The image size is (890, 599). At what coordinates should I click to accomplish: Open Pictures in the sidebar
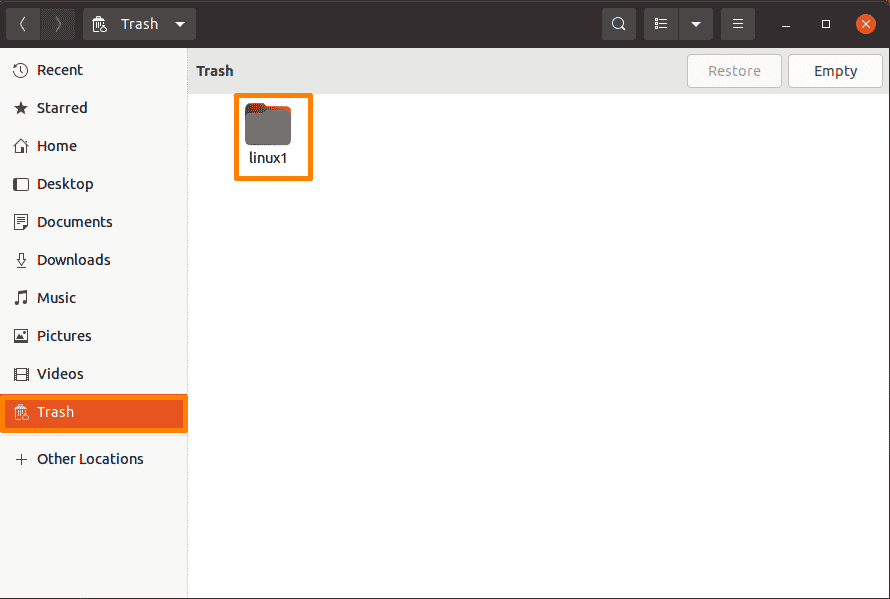(x=94, y=336)
